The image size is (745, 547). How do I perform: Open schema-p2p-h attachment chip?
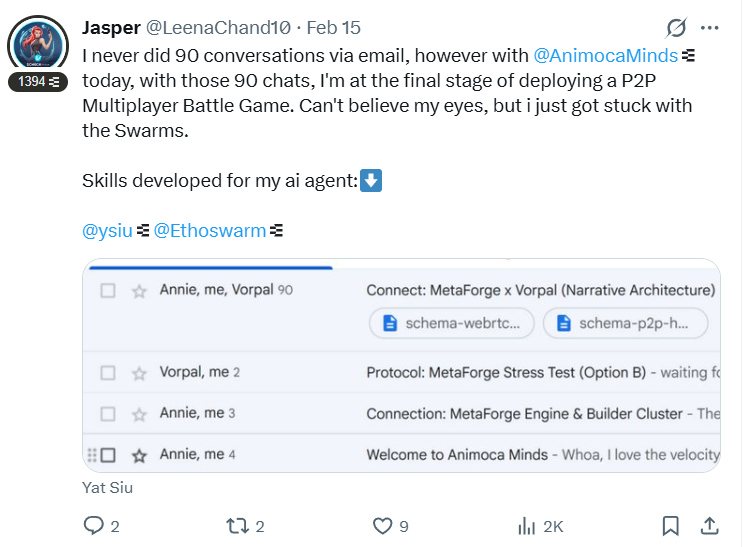click(x=624, y=323)
